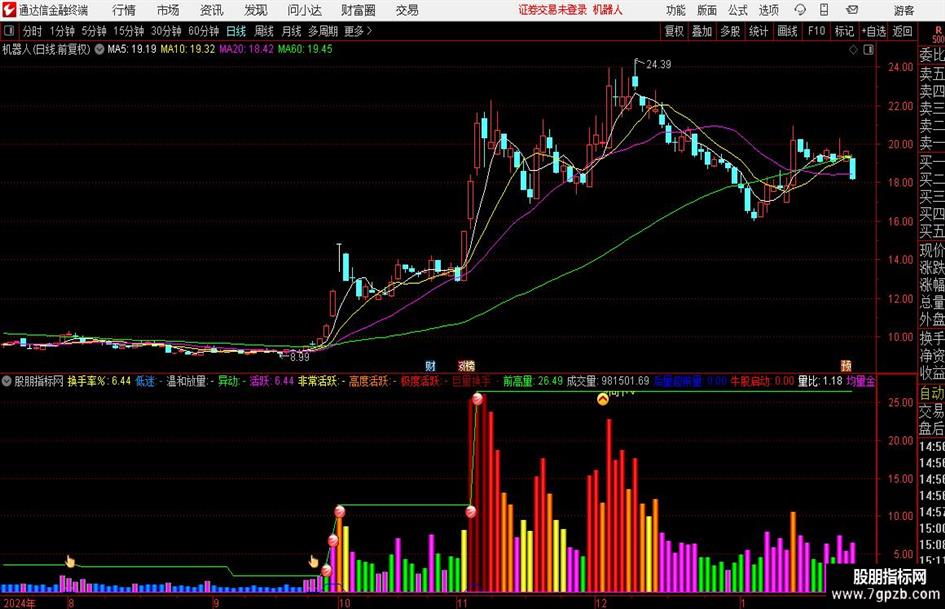945x609 pixels.
Task: Open the 发现 menu
Action: pos(256,10)
